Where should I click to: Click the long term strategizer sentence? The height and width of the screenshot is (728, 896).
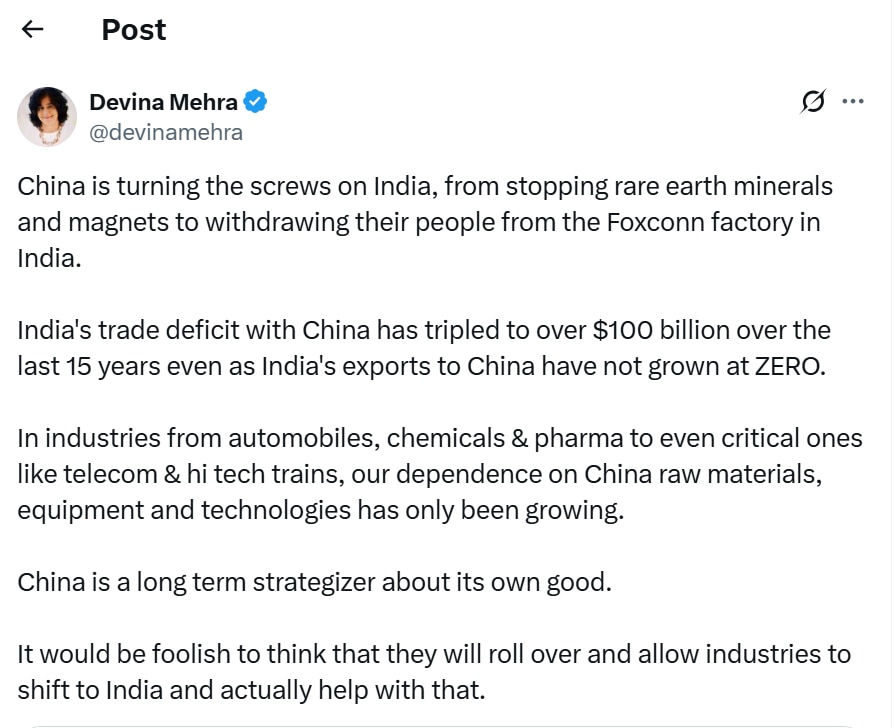(x=314, y=582)
